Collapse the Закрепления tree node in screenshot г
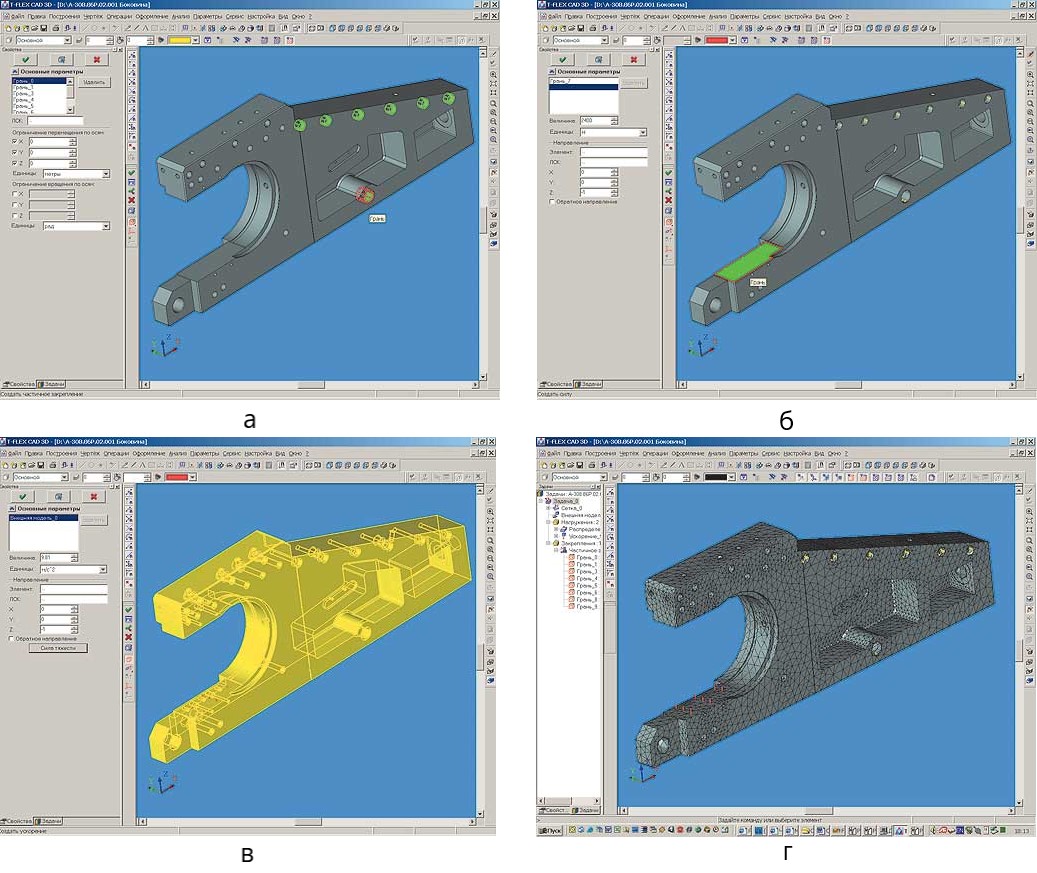The width and height of the screenshot is (1037, 873). (548, 543)
